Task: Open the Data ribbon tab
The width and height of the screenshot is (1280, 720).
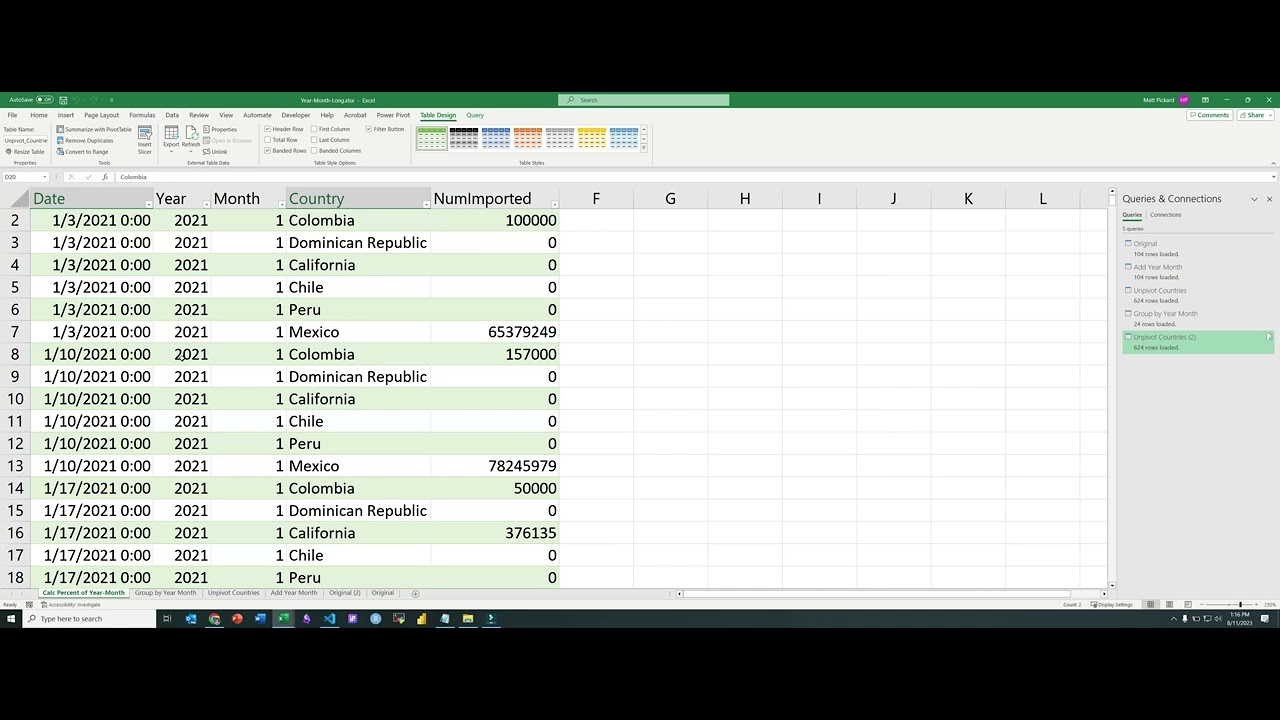Action: (172, 115)
